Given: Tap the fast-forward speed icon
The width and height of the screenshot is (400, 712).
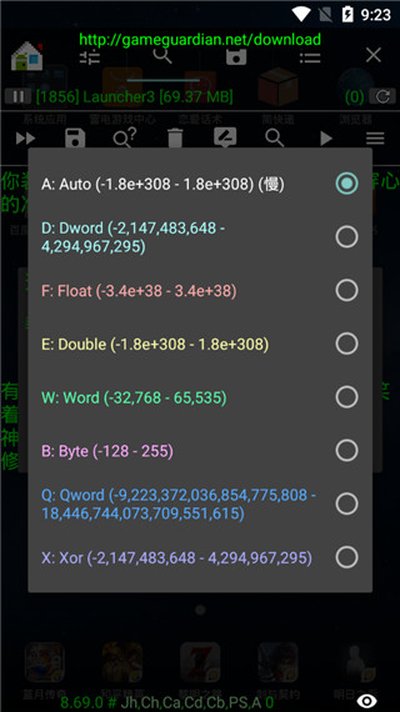Looking at the screenshot, I should [25, 138].
